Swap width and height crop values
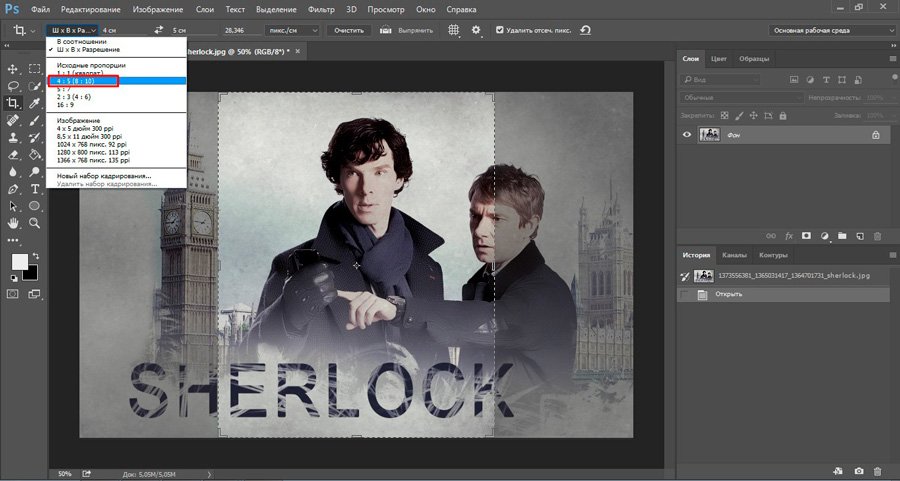900x481 pixels. tap(159, 30)
